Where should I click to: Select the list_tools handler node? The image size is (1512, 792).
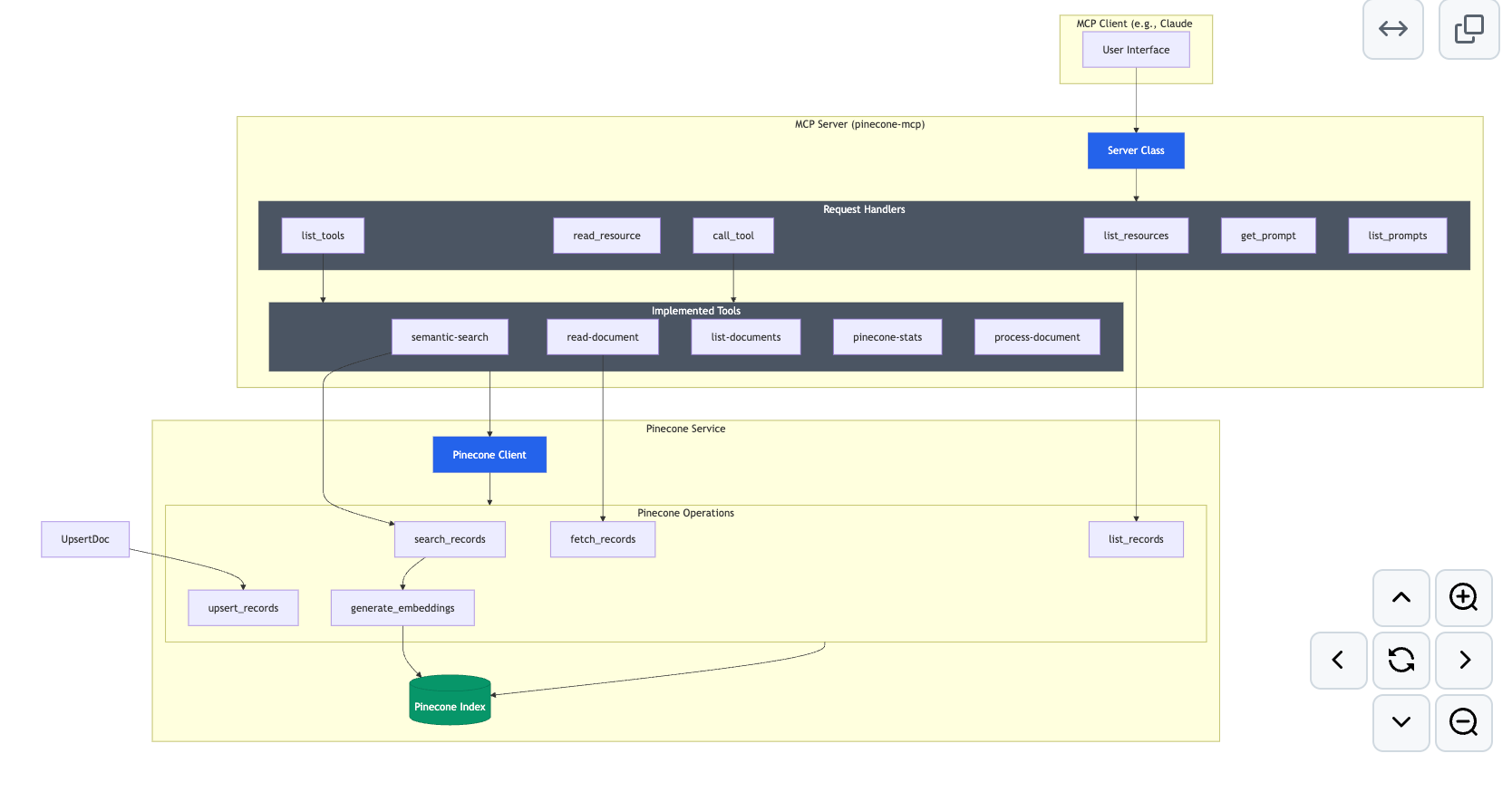pyautogui.click(x=323, y=236)
